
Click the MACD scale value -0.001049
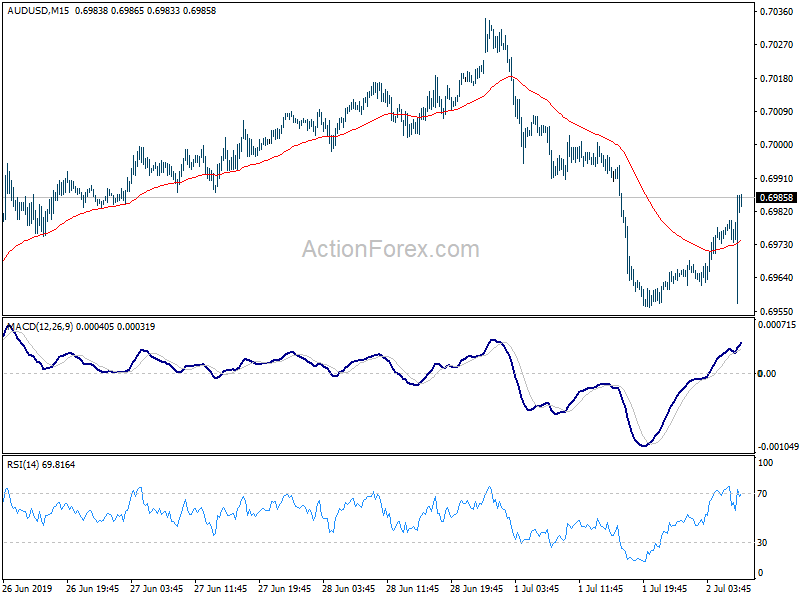pyautogui.click(x=778, y=447)
